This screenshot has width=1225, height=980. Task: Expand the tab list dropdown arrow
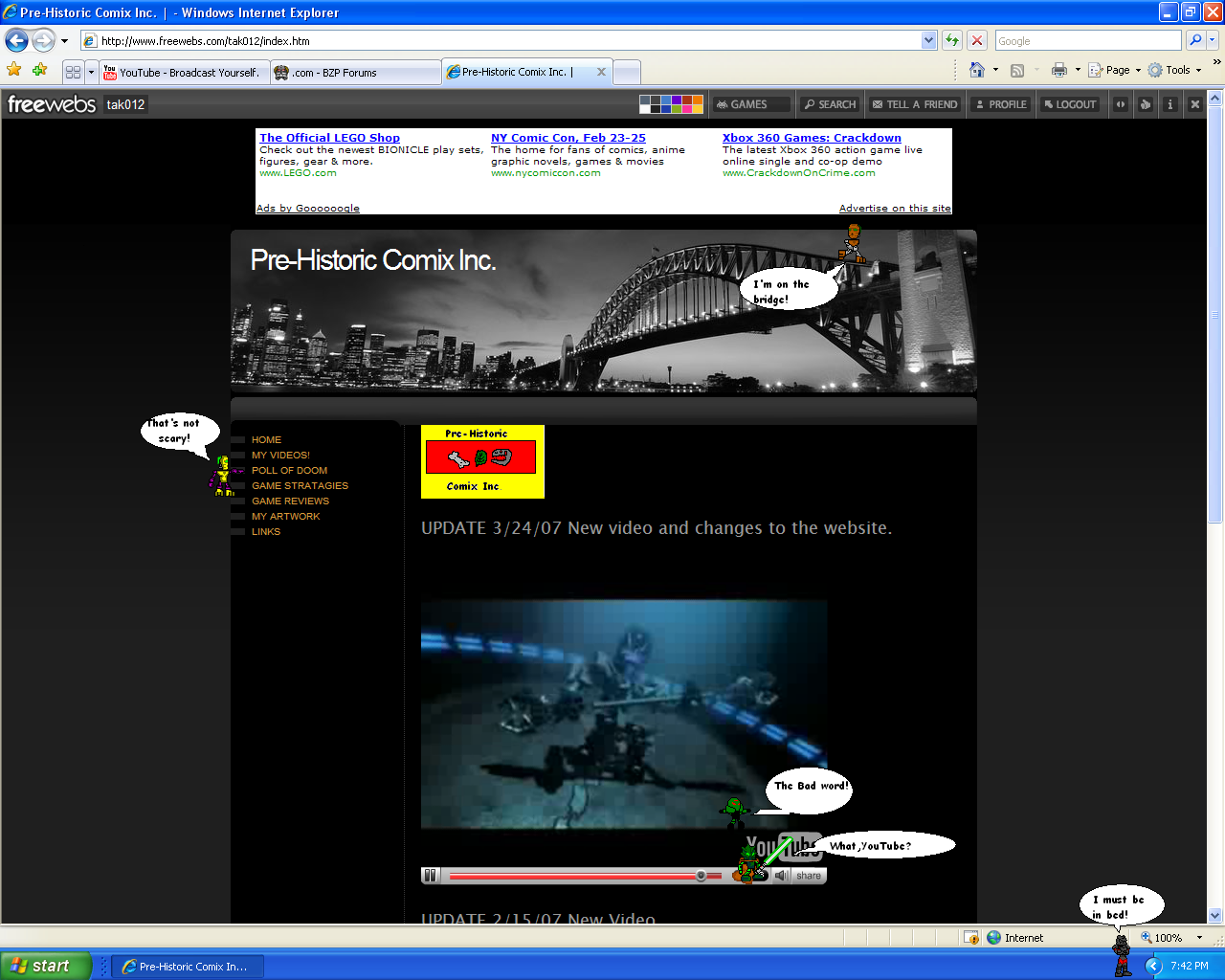pyautogui.click(x=91, y=72)
